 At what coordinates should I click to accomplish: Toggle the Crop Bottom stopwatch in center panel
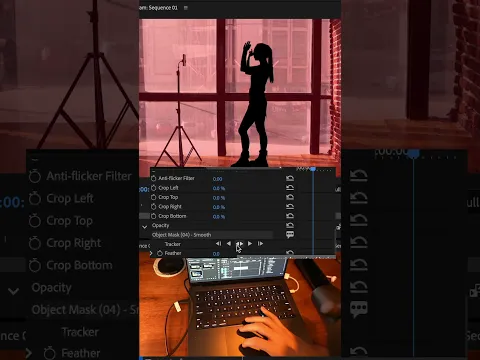[153, 216]
